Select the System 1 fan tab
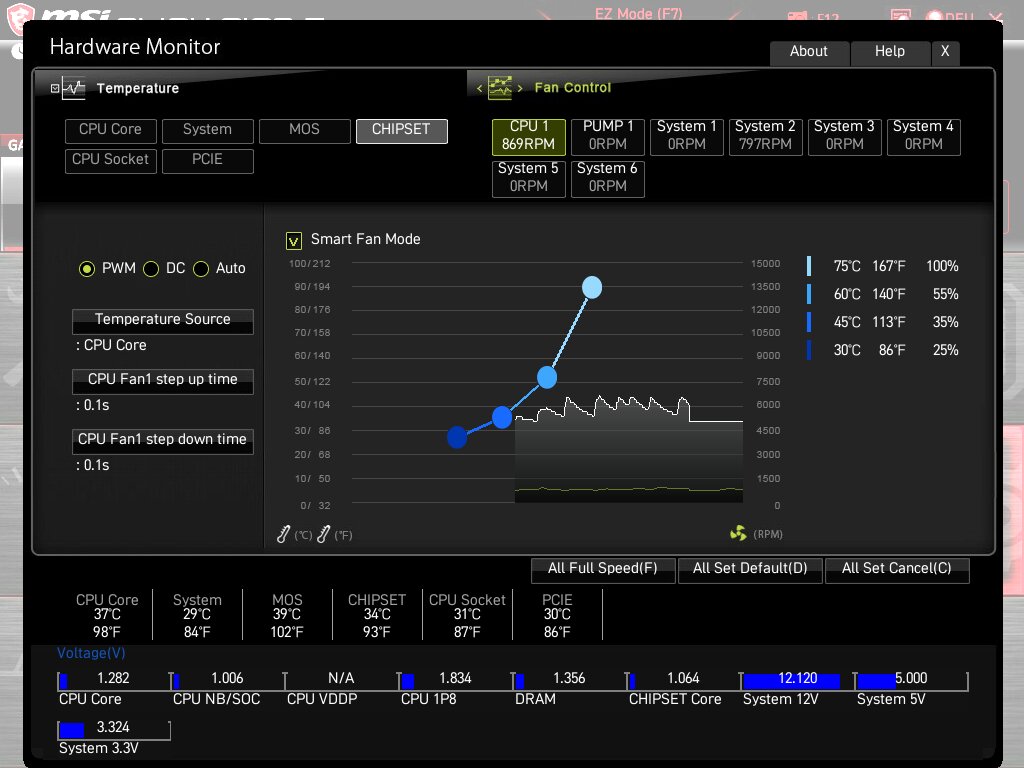The width and height of the screenshot is (1024, 768). 686,136
